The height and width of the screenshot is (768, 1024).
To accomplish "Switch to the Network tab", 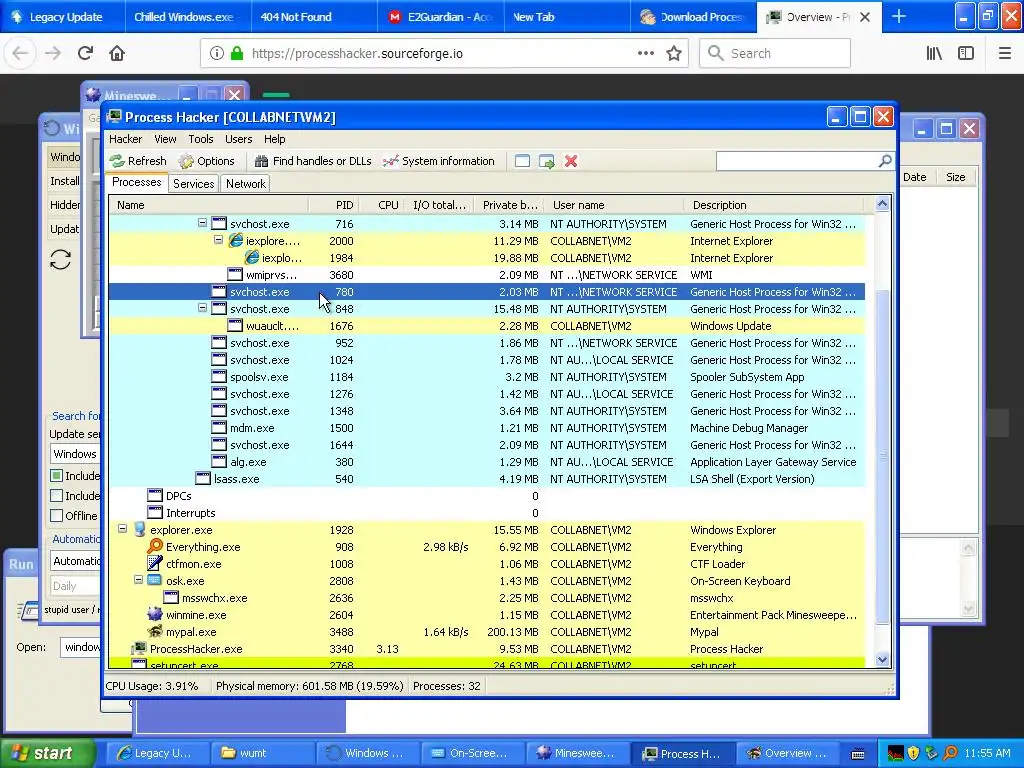I will pos(246,184).
